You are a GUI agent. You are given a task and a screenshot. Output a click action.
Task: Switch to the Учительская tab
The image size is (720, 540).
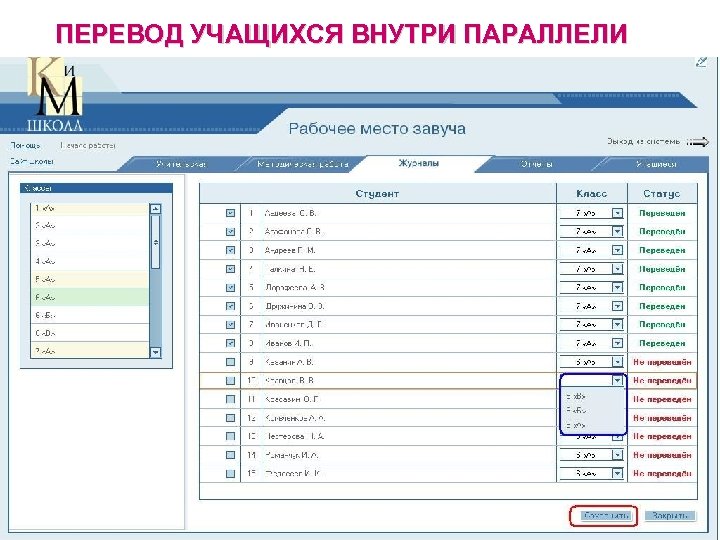(181, 164)
